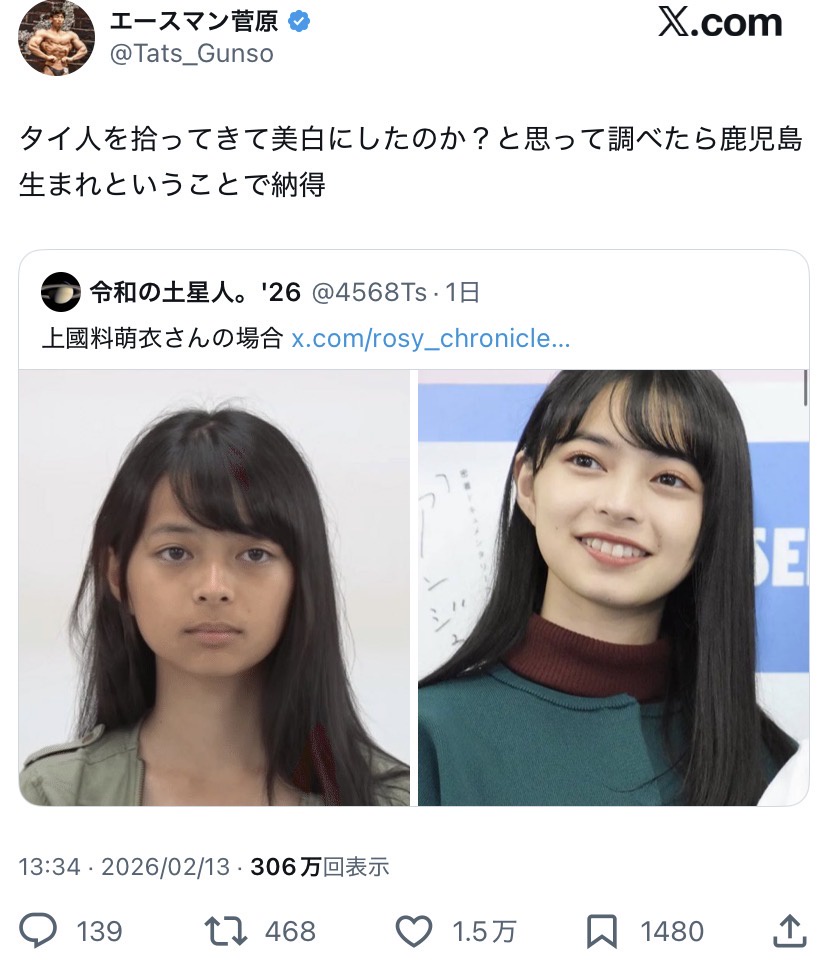The height and width of the screenshot is (978, 828).
Task: View the right smiling photo
Action: tap(614, 588)
